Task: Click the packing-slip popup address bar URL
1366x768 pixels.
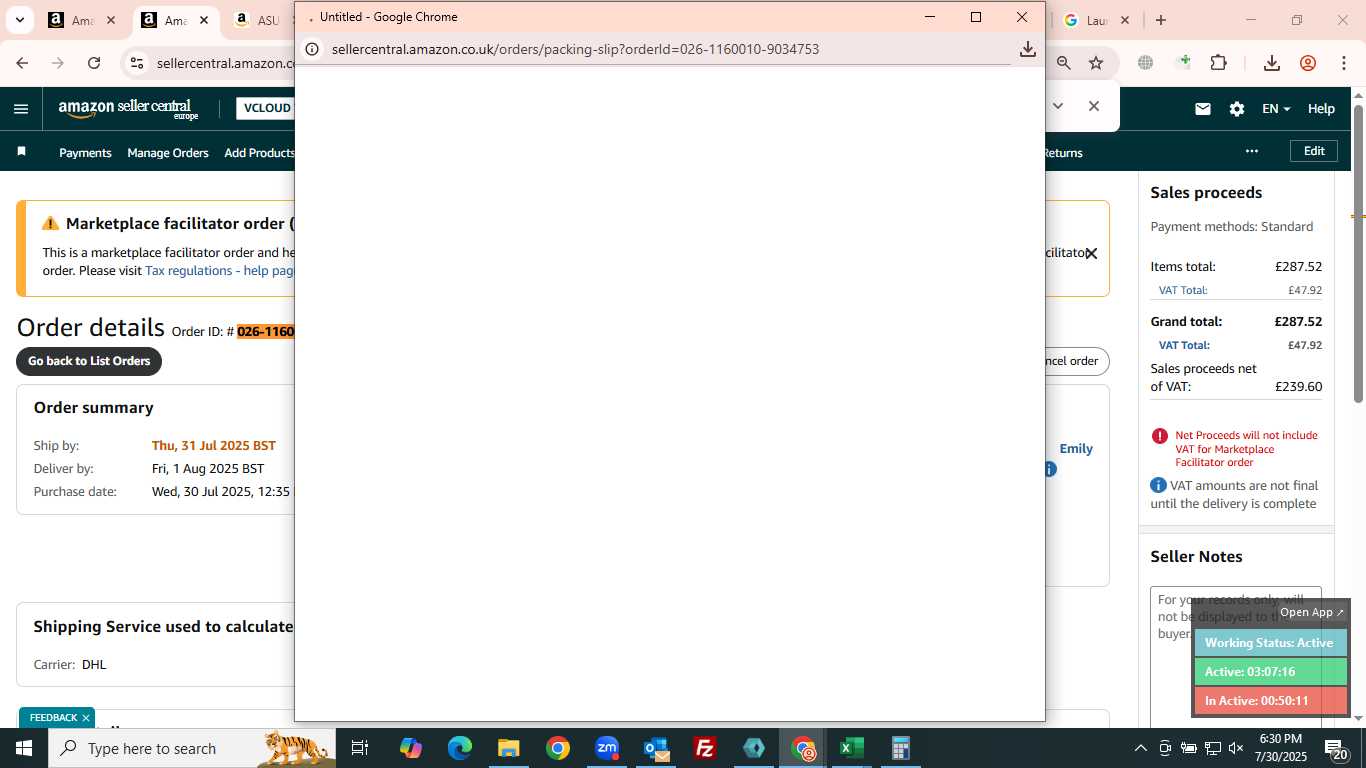Action: tap(575, 49)
